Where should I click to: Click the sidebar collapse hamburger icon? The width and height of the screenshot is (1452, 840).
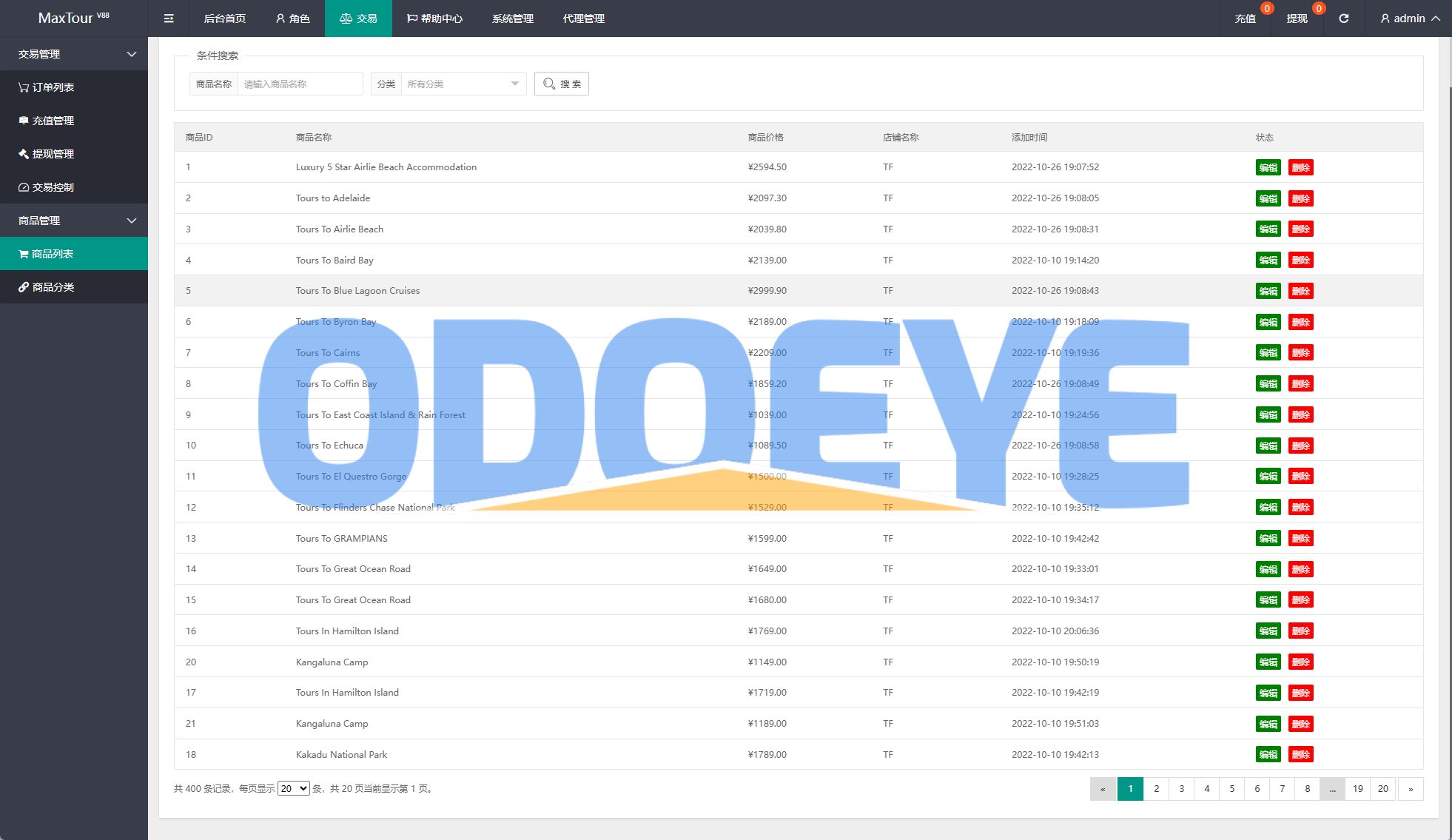coord(169,19)
